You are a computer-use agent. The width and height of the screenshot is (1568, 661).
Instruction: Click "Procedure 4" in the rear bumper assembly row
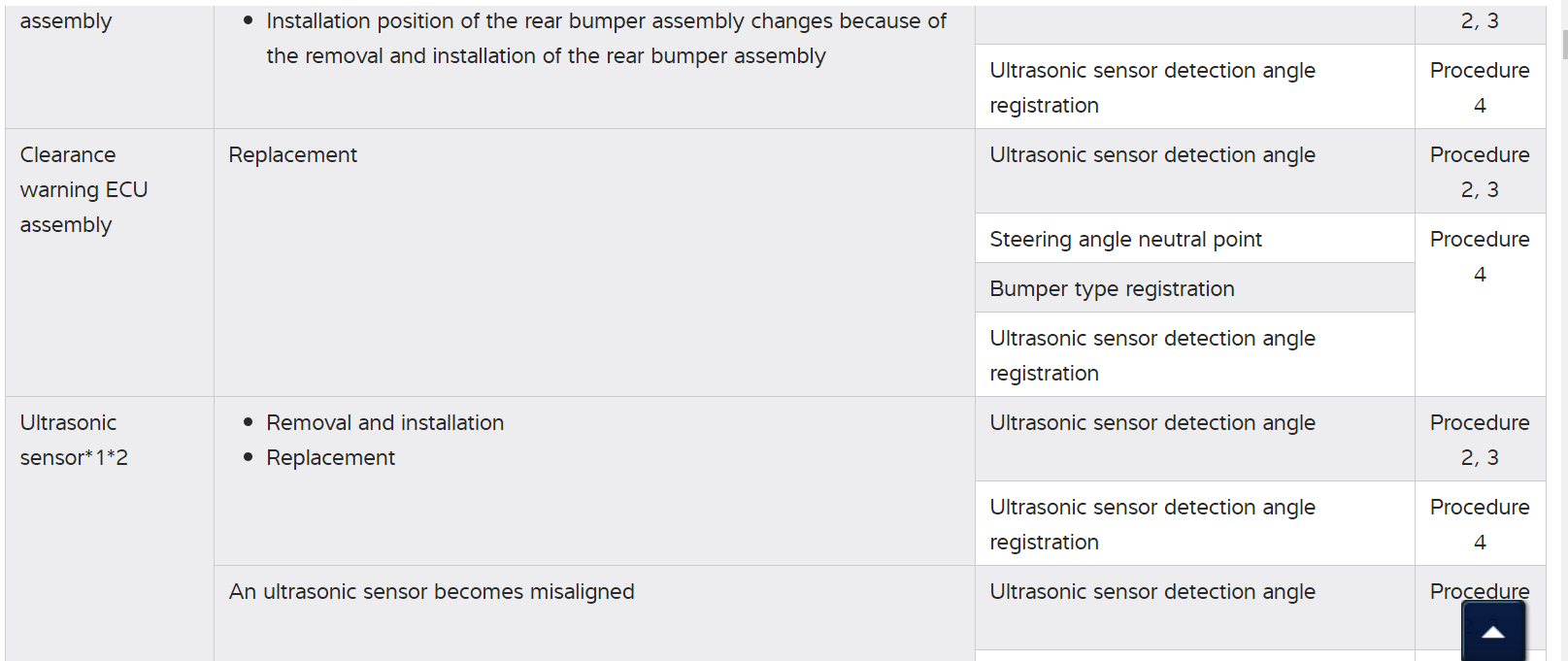tap(1479, 88)
